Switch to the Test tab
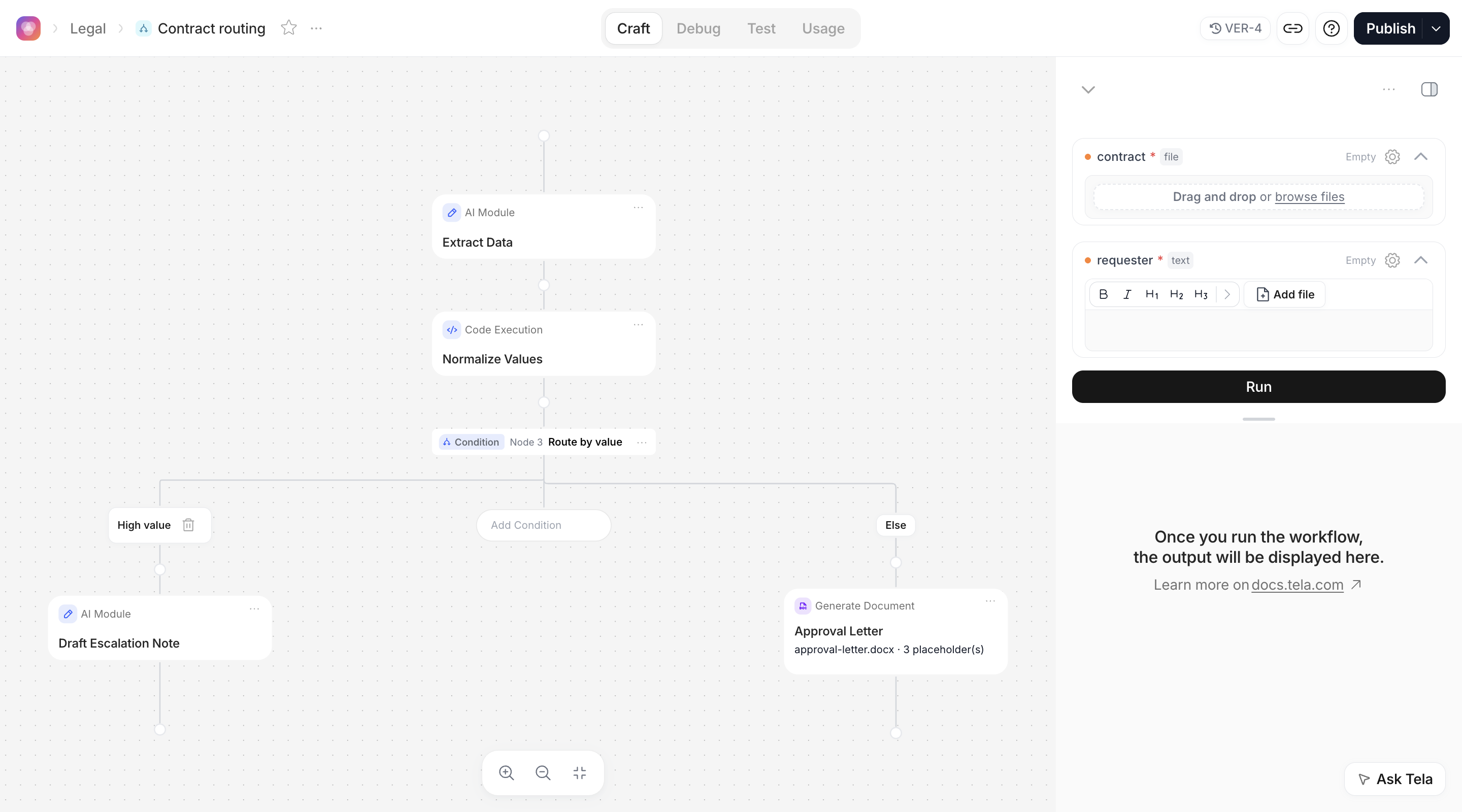Image resolution: width=1462 pixels, height=812 pixels. coord(760,28)
